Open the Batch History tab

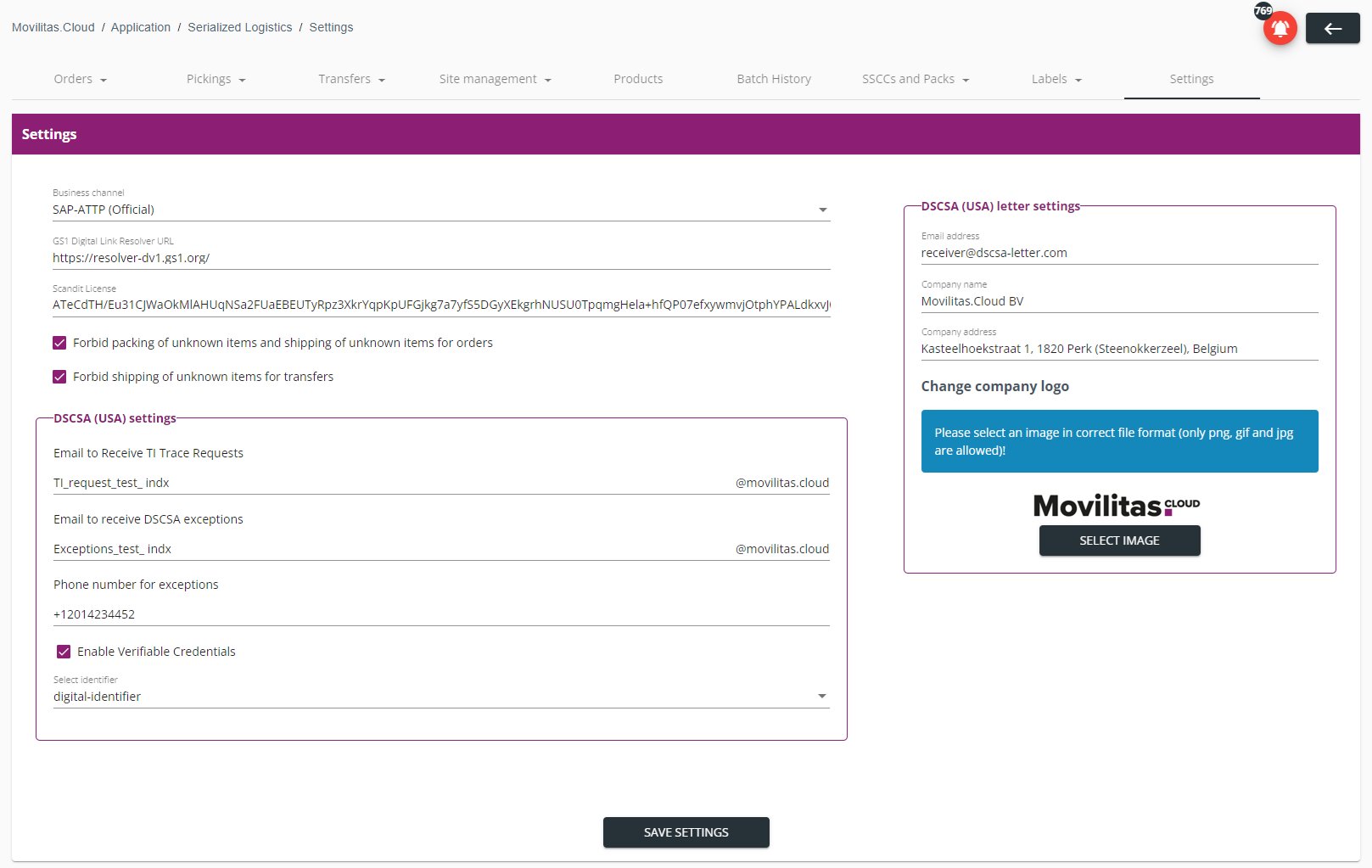[774, 79]
